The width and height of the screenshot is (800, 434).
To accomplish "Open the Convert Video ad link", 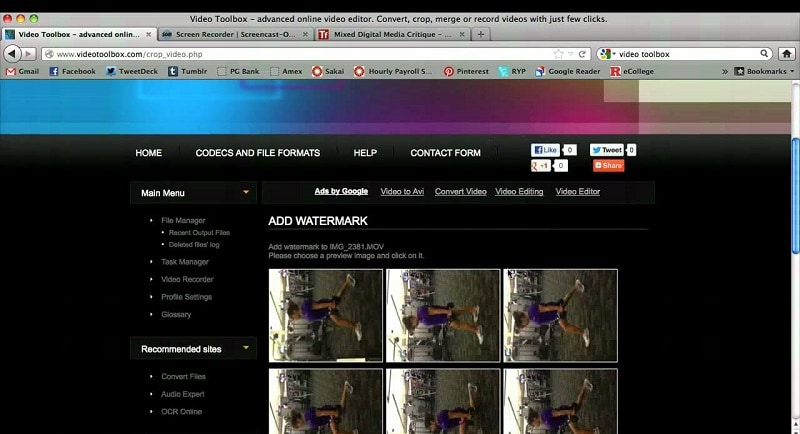I will (461, 191).
